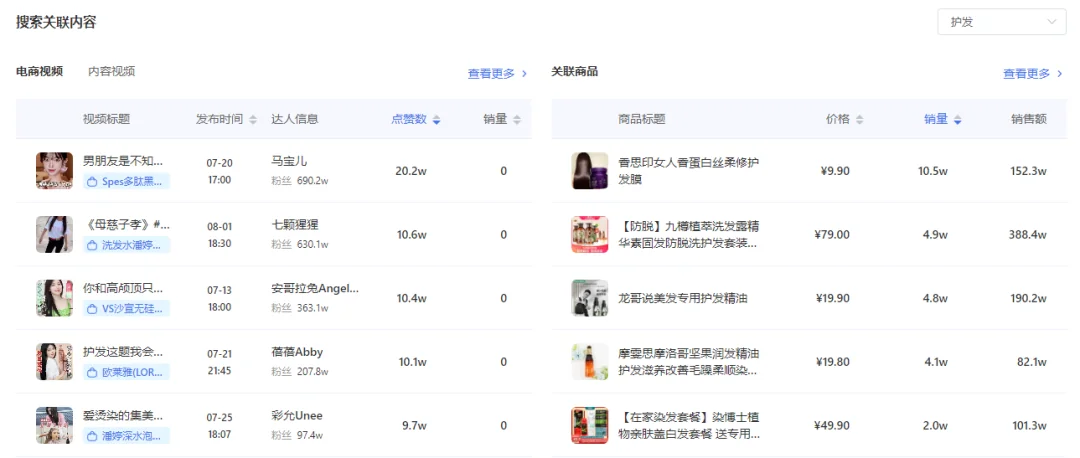Screen dimensions: 1080x458
Task: Sort products by 价格 arrows
Action: (859, 120)
